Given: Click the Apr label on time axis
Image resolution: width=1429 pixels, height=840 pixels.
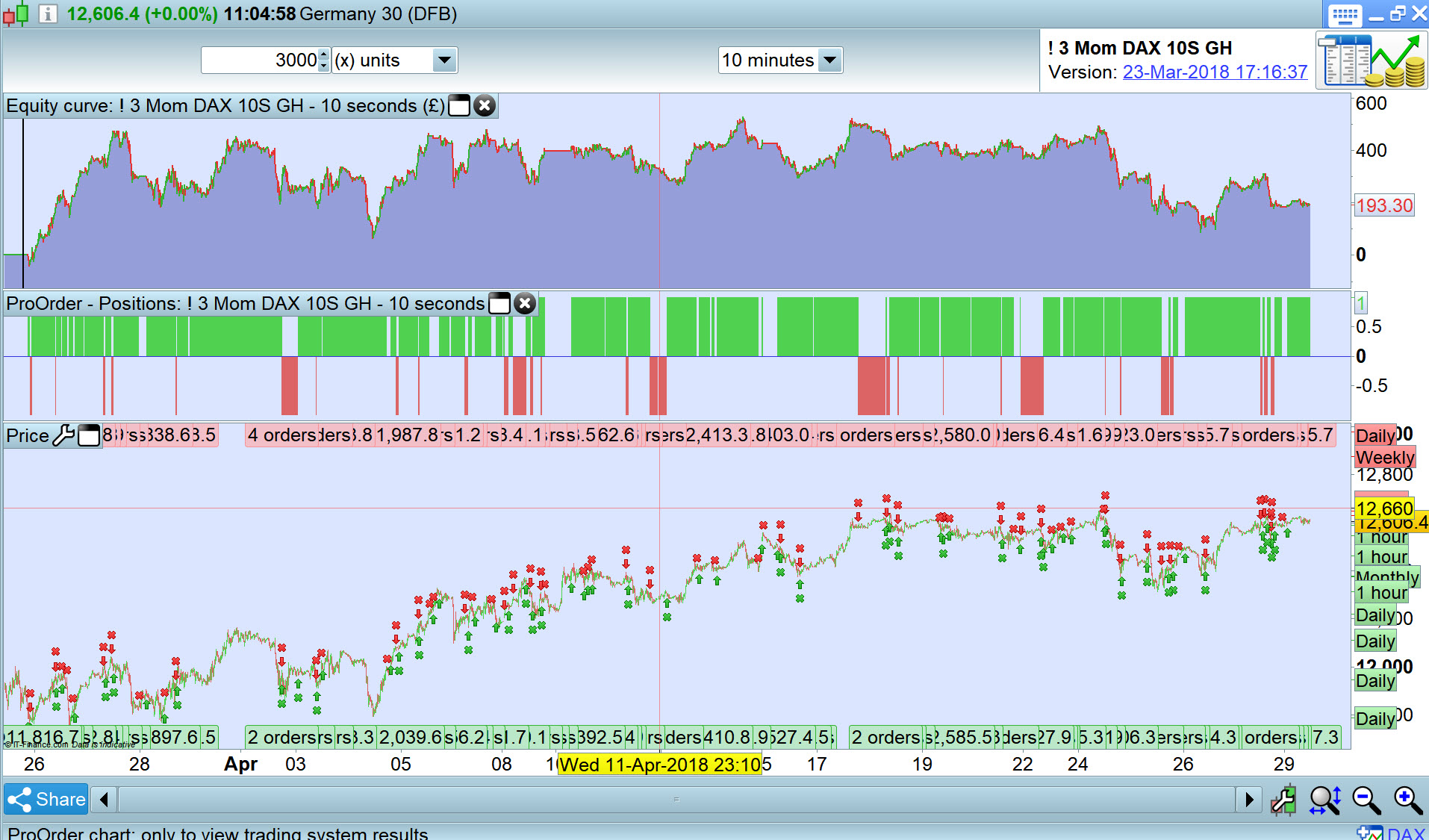Looking at the screenshot, I should pos(241,765).
